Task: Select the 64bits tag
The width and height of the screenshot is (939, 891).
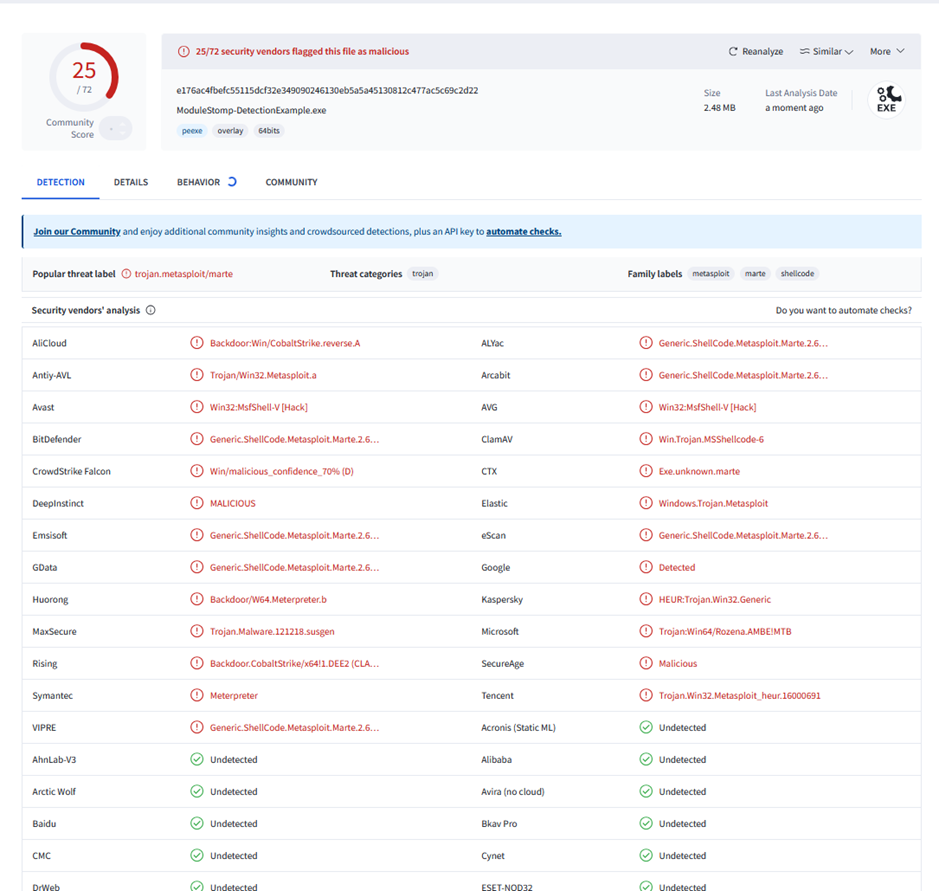Action: pos(269,131)
